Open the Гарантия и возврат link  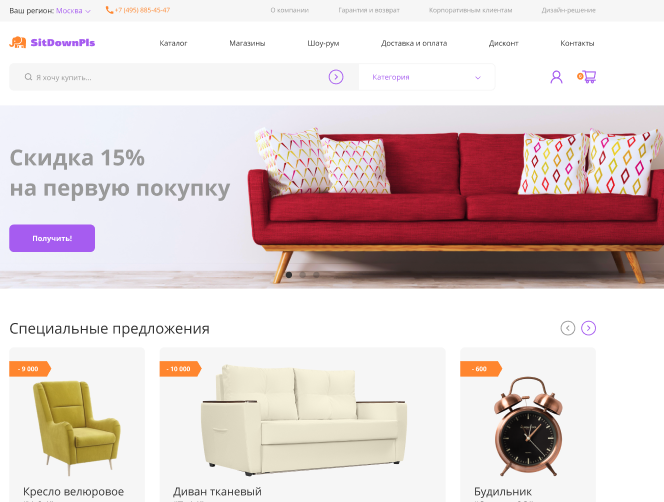point(369,10)
